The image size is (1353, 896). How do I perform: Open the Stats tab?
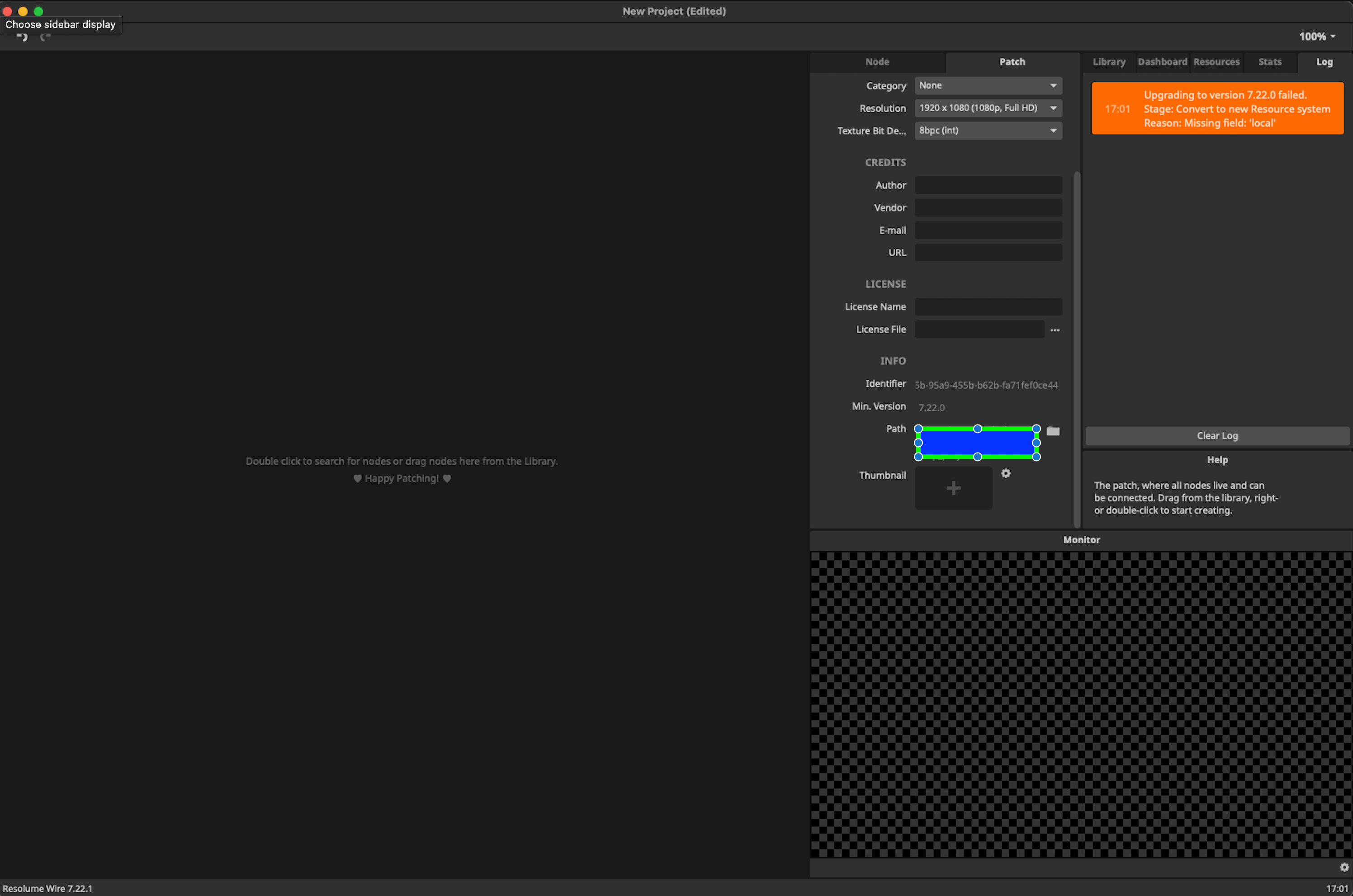(x=1269, y=62)
